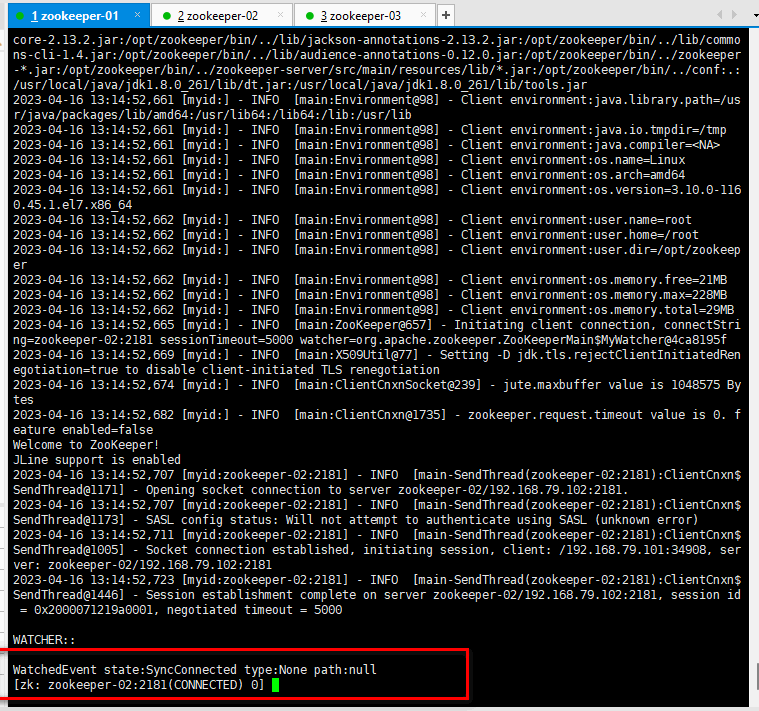Click the 'os.name=Linux' environment line
The height and width of the screenshot is (711, 759).
pos(349,160)
